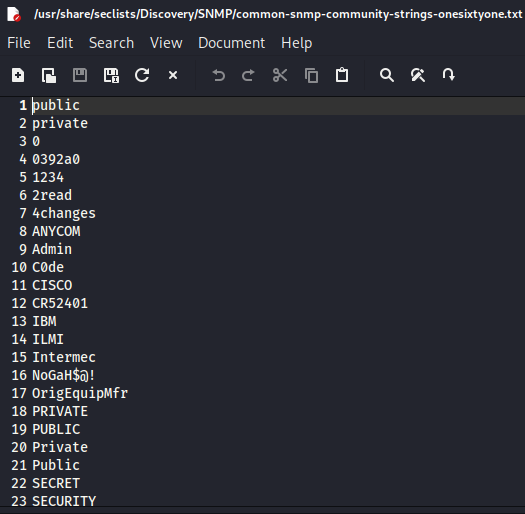Click the file path in the title bar
The width and height of the screenshot is (525, 514).
(278, 14)
